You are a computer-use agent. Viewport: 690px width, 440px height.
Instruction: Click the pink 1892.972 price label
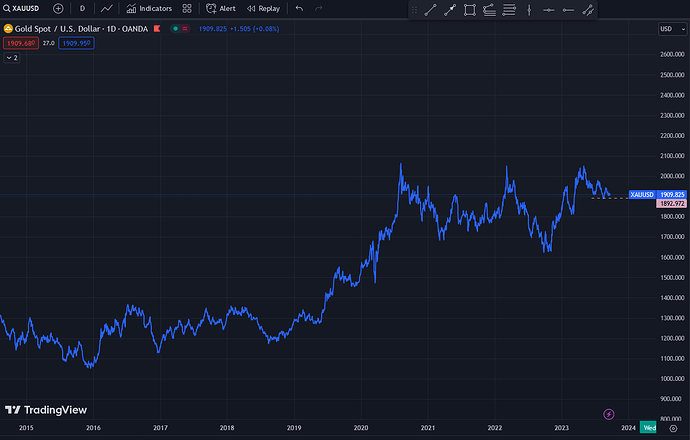pyautogui.click(x=672, y=204)
